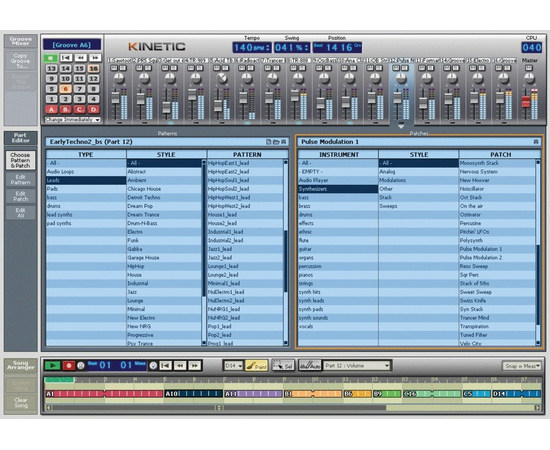Stop groove playback with the green button
The width and height of the screenshot is (550, 450).
51,58
